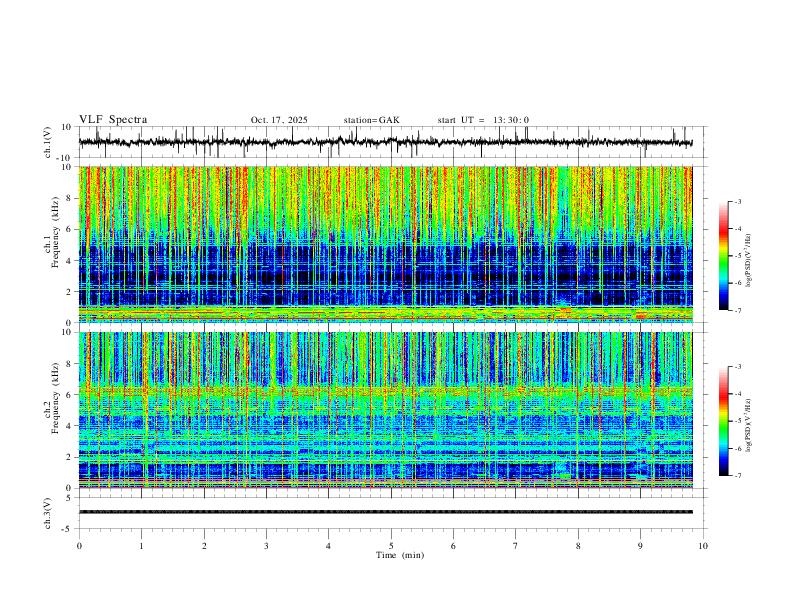
Task: Click the "ch.1(V)" waveform axis label
Action: click(x=47, y=142)
